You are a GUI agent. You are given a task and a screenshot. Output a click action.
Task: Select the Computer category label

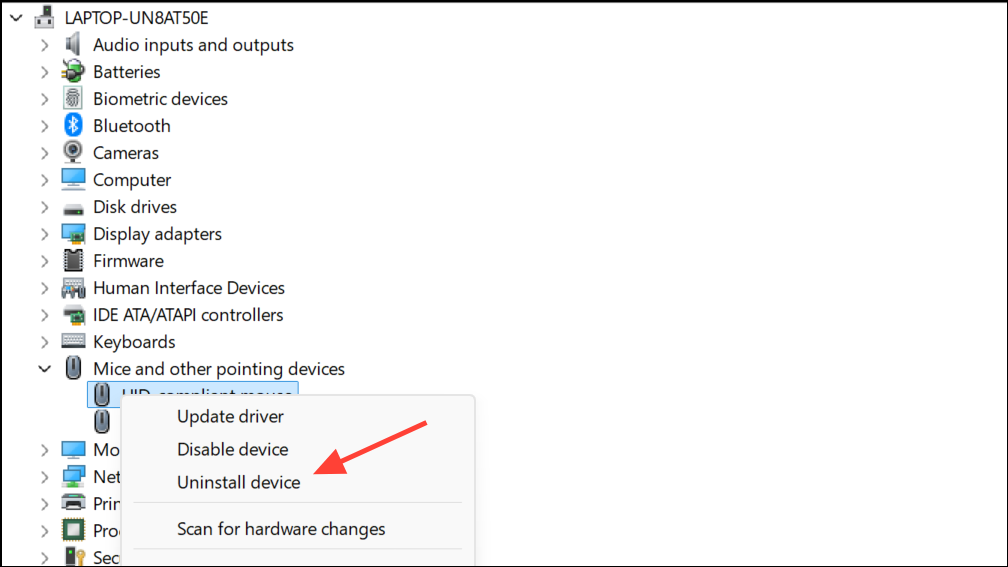(x=132, y=180)
